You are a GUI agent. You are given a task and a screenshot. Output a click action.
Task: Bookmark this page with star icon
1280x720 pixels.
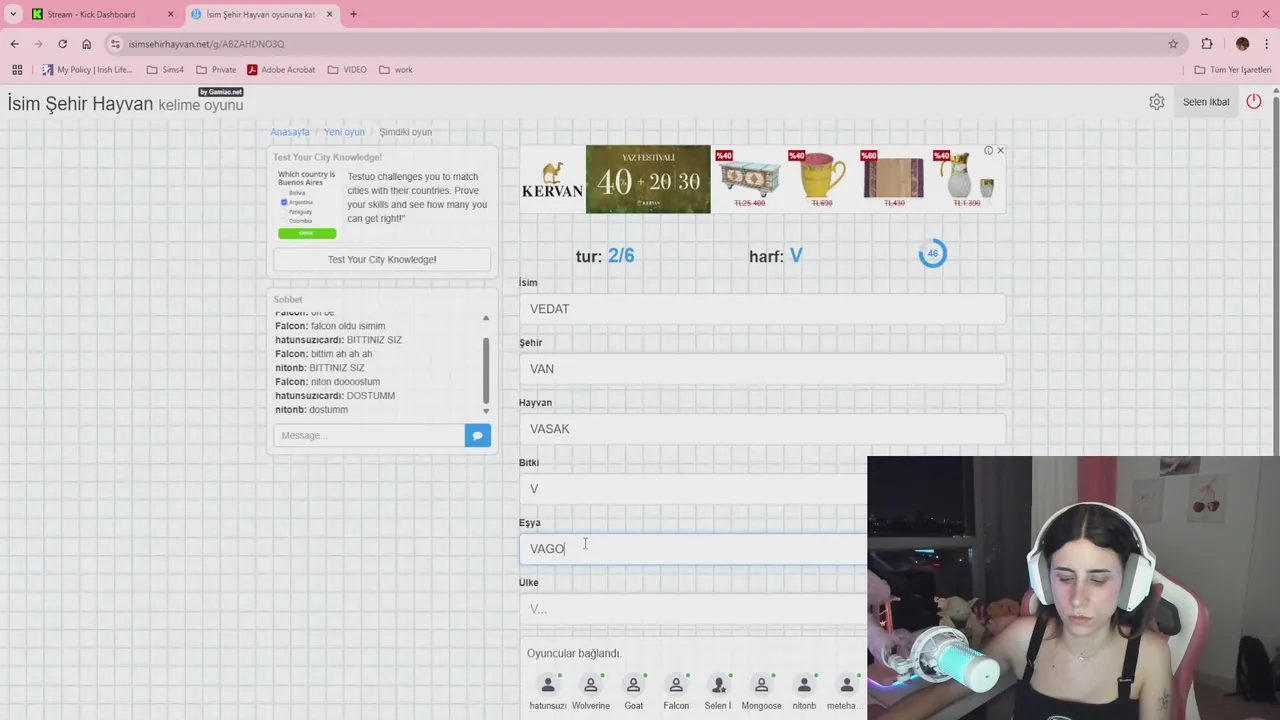(1173, 44)
